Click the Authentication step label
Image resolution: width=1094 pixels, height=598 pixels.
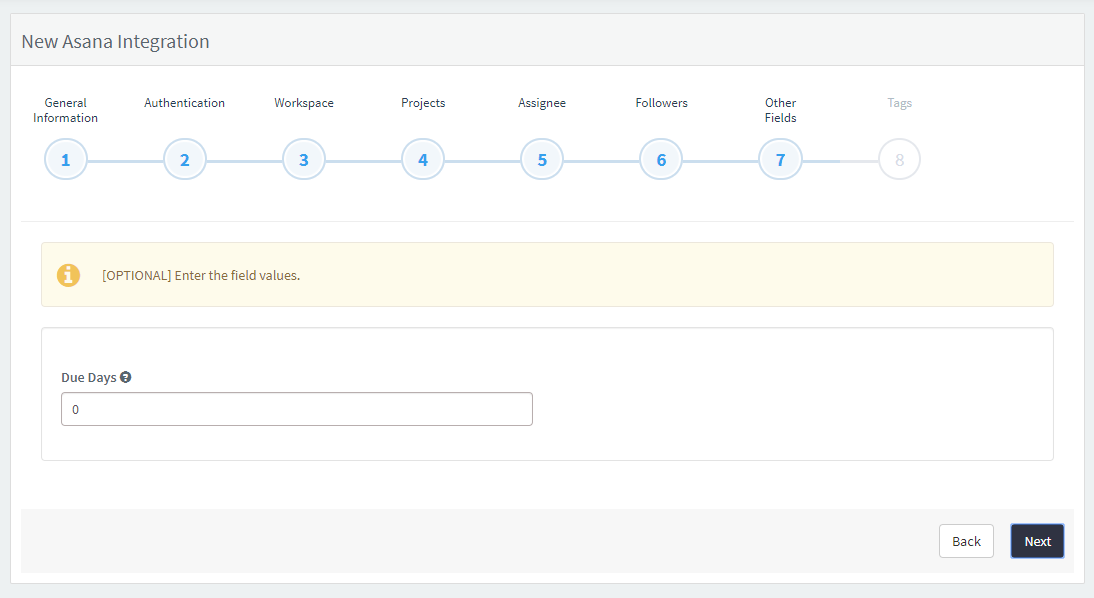[x=184, y=103]
